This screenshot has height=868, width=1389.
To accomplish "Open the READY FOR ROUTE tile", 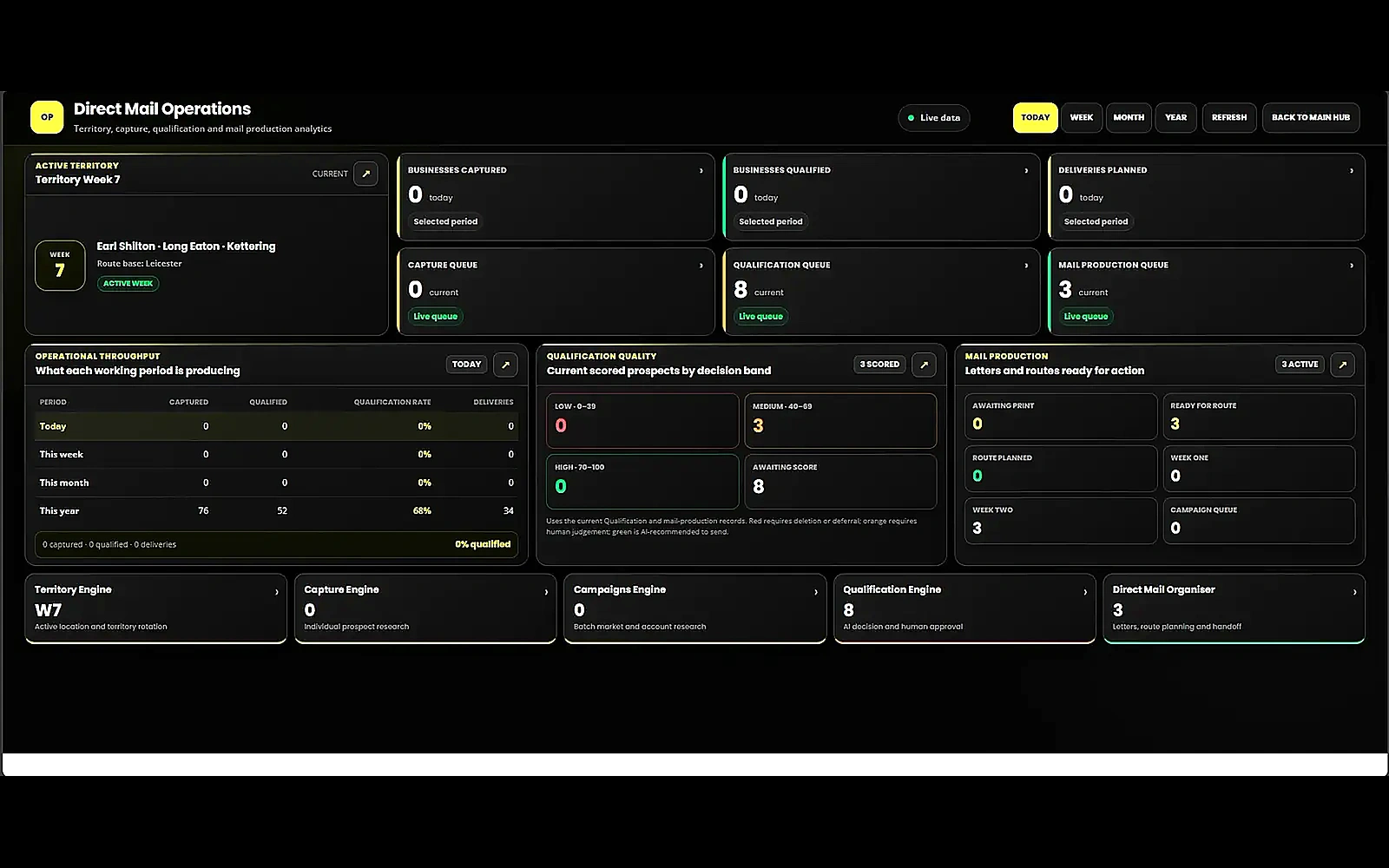I will coord(1259,417).
